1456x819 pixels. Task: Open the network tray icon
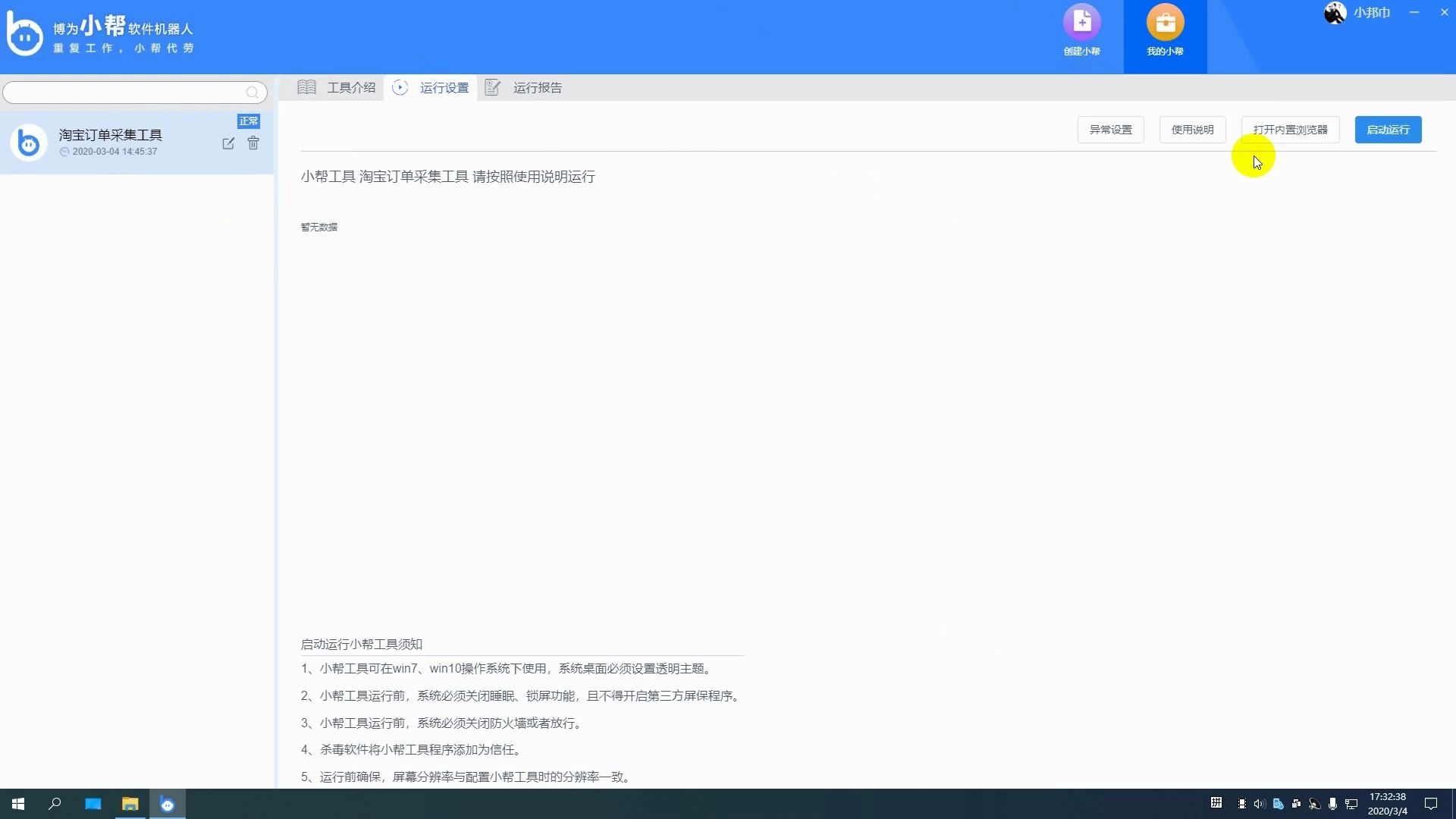coord(1351,804)
